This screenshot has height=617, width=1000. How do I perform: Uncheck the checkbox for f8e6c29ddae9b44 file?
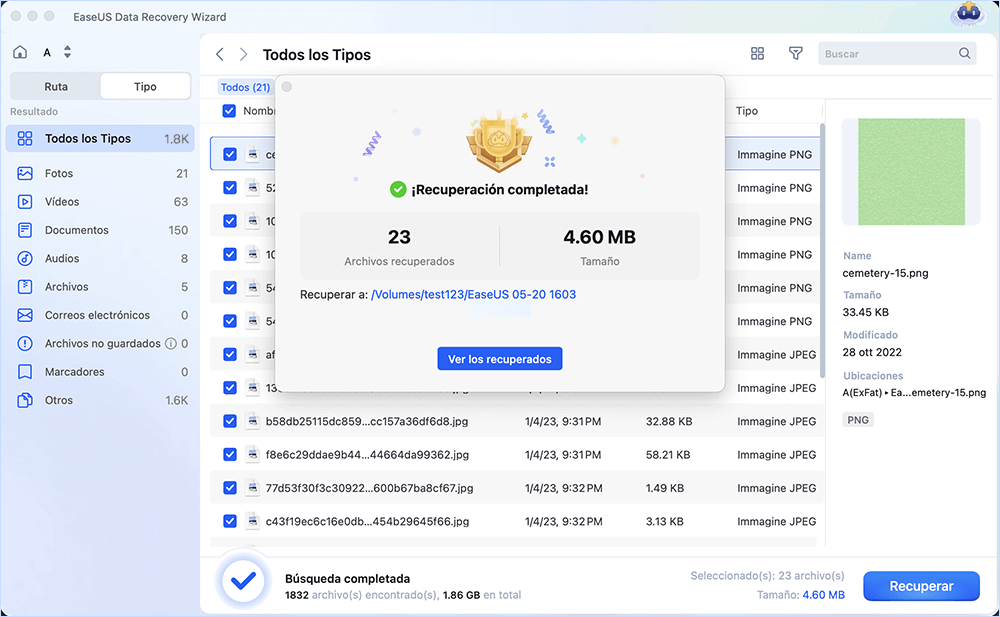pos(230,454)
